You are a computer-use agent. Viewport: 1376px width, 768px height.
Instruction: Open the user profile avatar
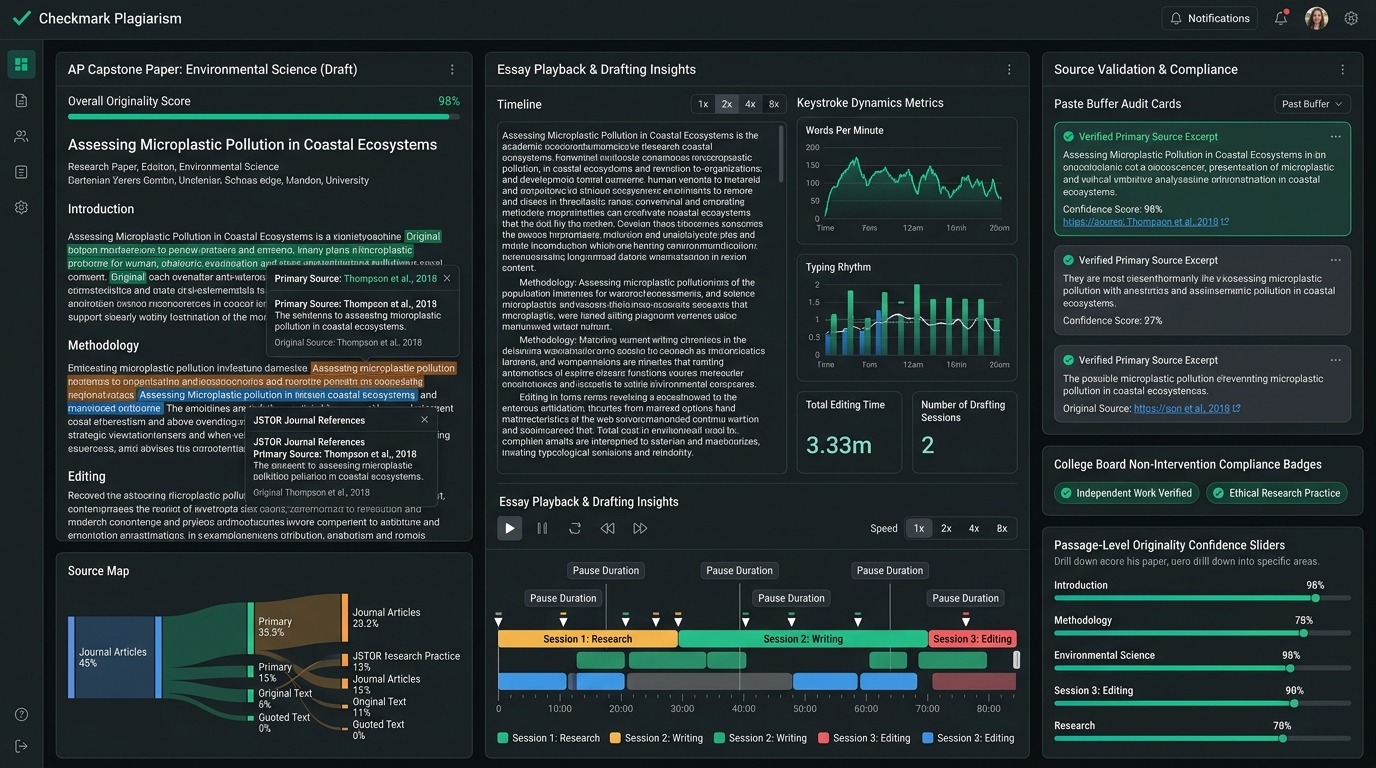pos(1316,18)
